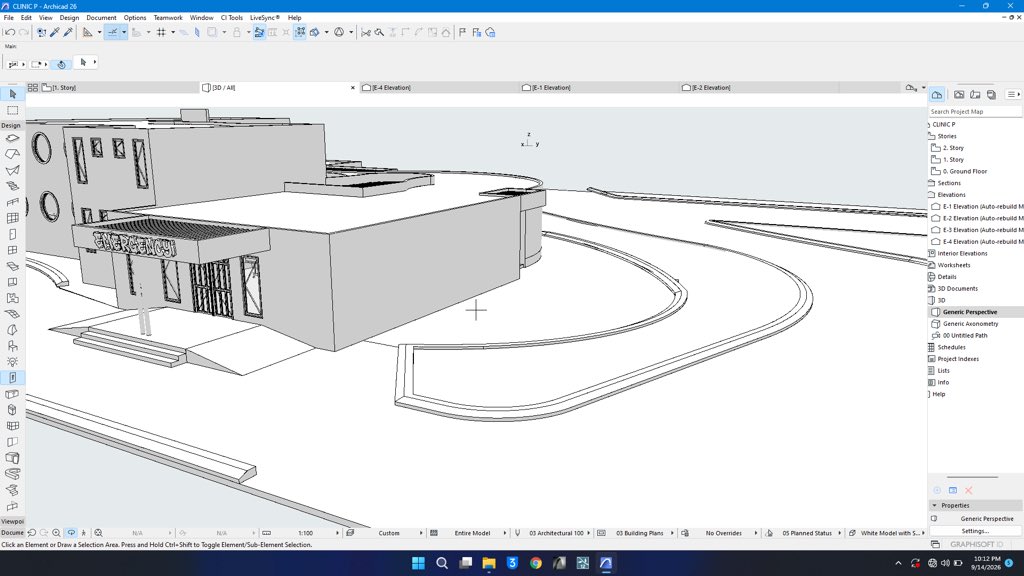The image size is (1024, 576).
Task: Click the Settings... button in Properties
Action: point(975,531)
